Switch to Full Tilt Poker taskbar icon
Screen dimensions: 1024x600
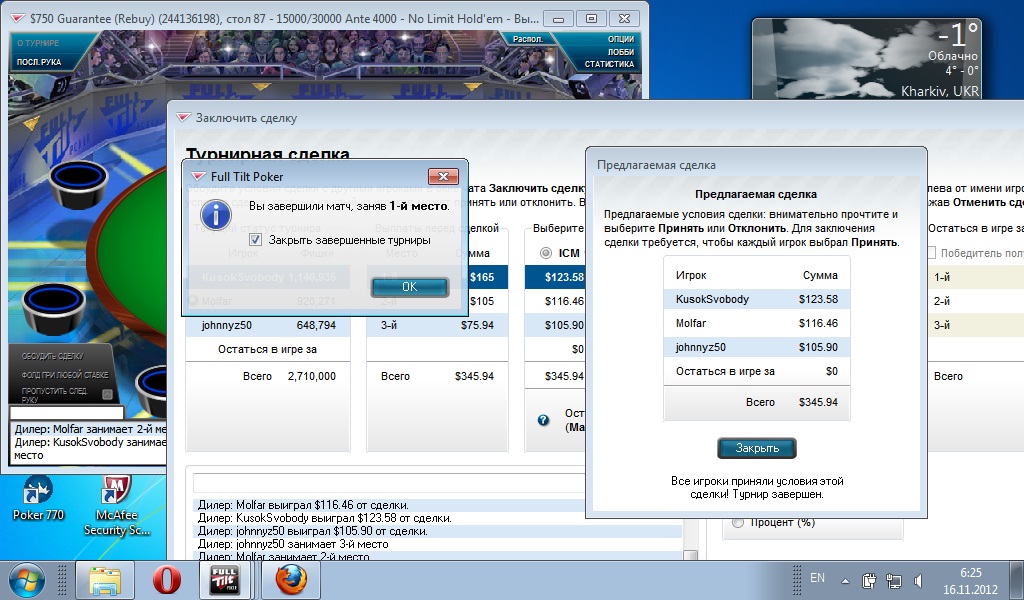[x=224, y=580]
